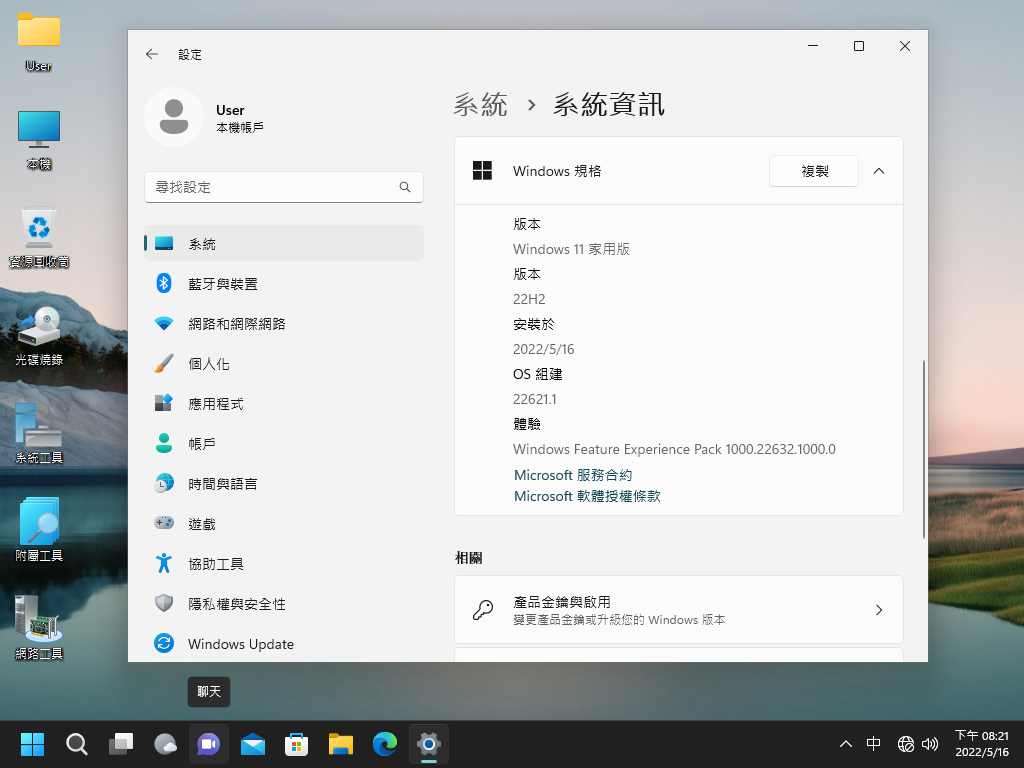Image resolution: width=1024 pixels, height=768 pixels.
Task: Open the Microsoft 軟體授權條款 link
Action: coord(587,496)
